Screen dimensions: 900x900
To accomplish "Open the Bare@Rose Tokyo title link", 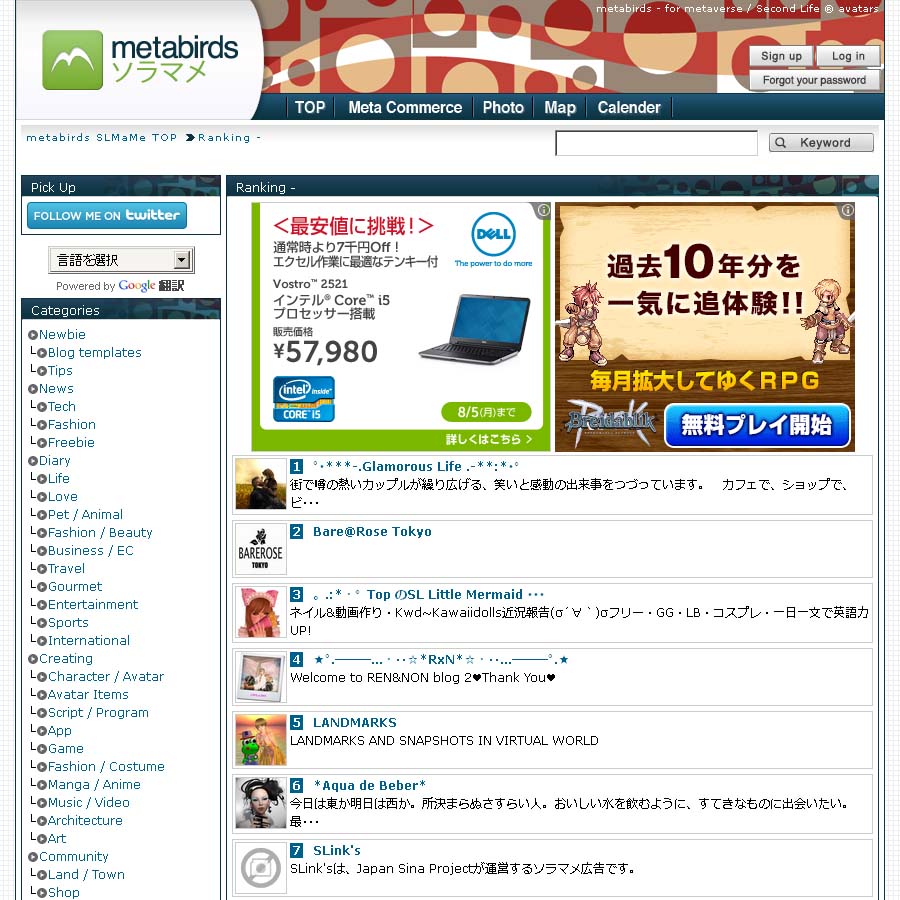I will [372, 532].
